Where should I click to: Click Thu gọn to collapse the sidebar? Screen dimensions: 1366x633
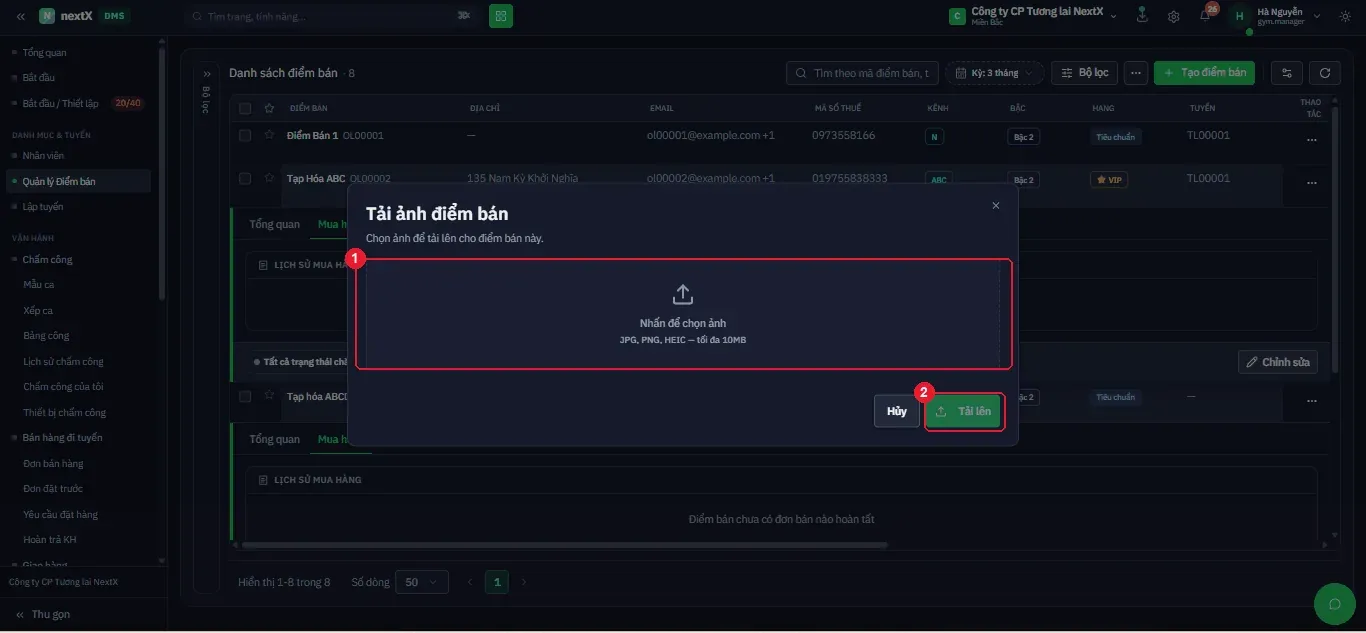click(43, 614)
